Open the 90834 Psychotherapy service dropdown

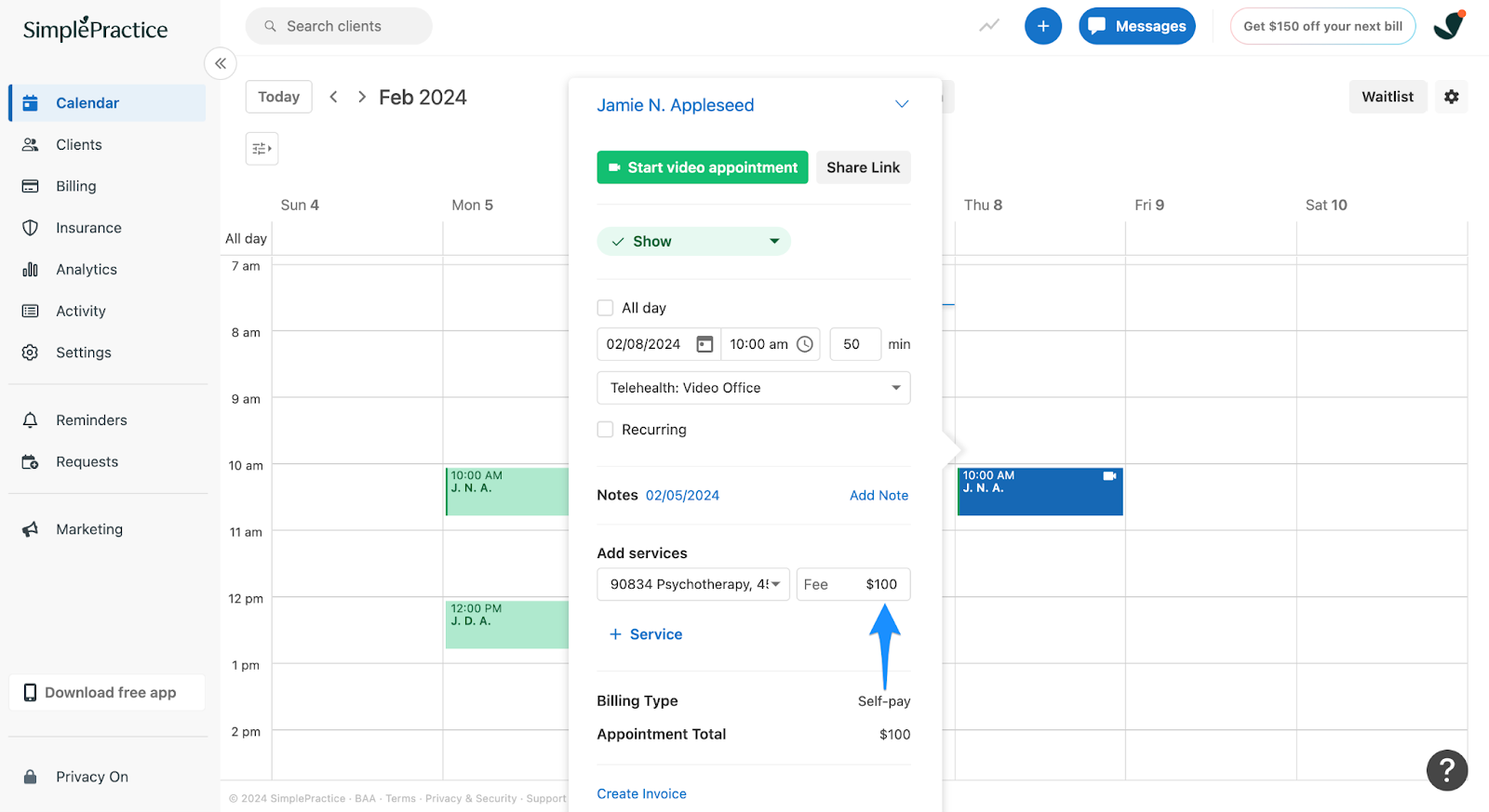(693, 584)
